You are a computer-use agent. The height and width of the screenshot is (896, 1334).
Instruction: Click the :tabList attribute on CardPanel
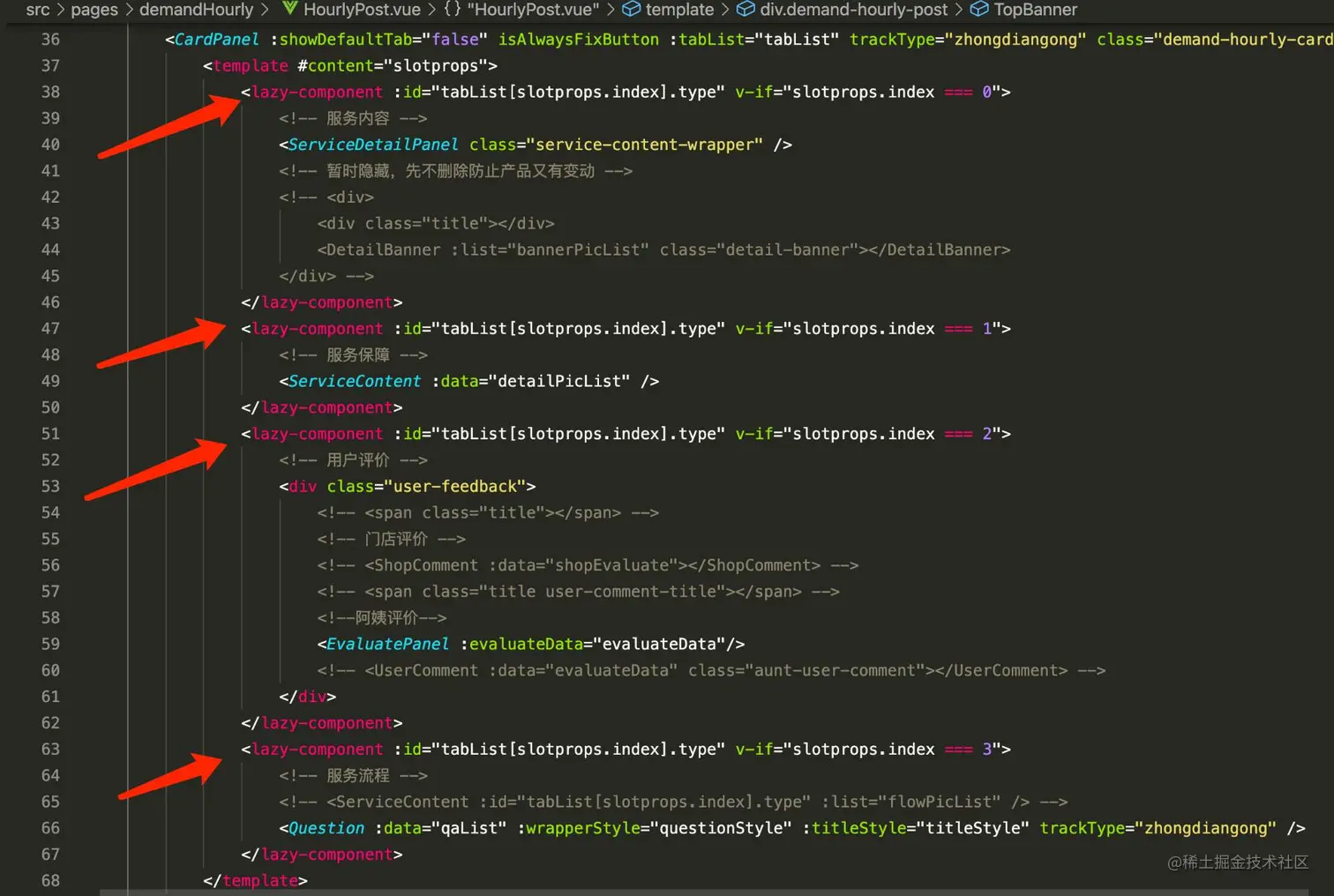point(711,40)
